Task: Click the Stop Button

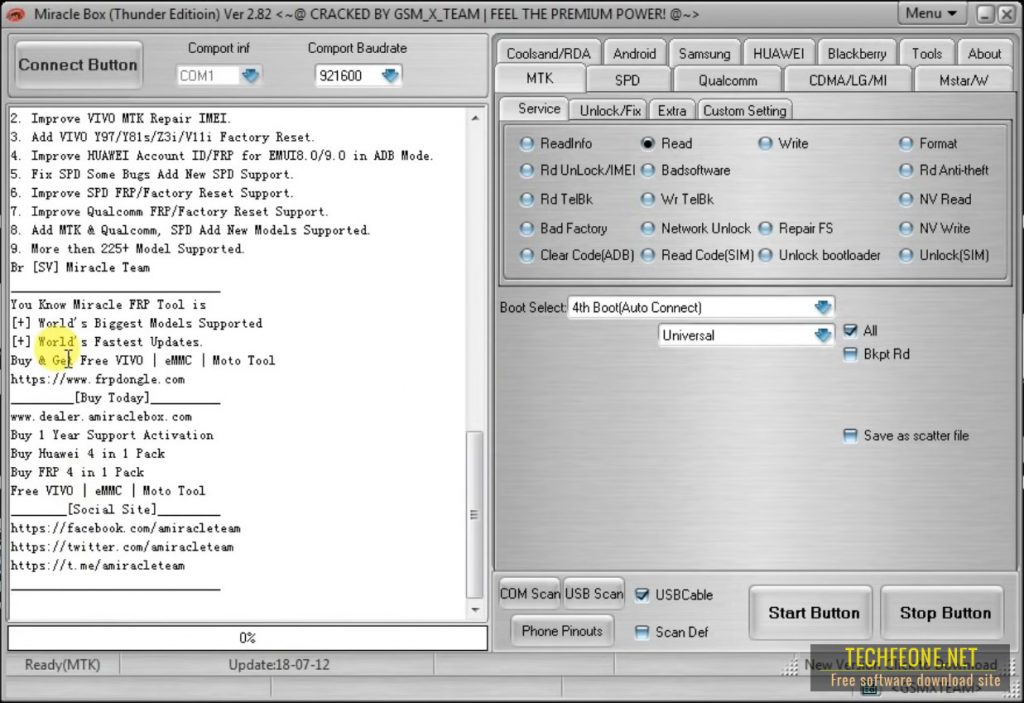Action: [944, 613]
